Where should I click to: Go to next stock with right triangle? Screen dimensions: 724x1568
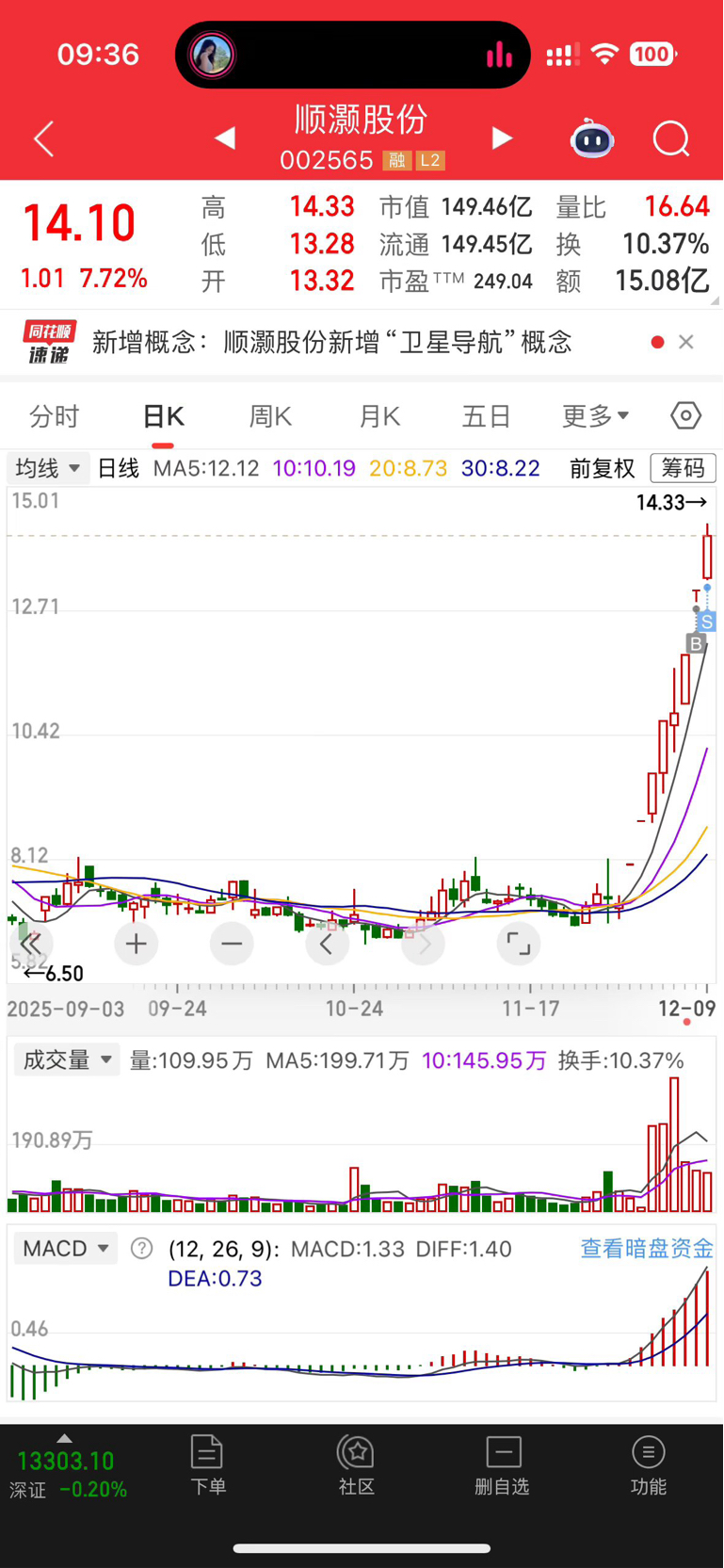click(502, 138)
